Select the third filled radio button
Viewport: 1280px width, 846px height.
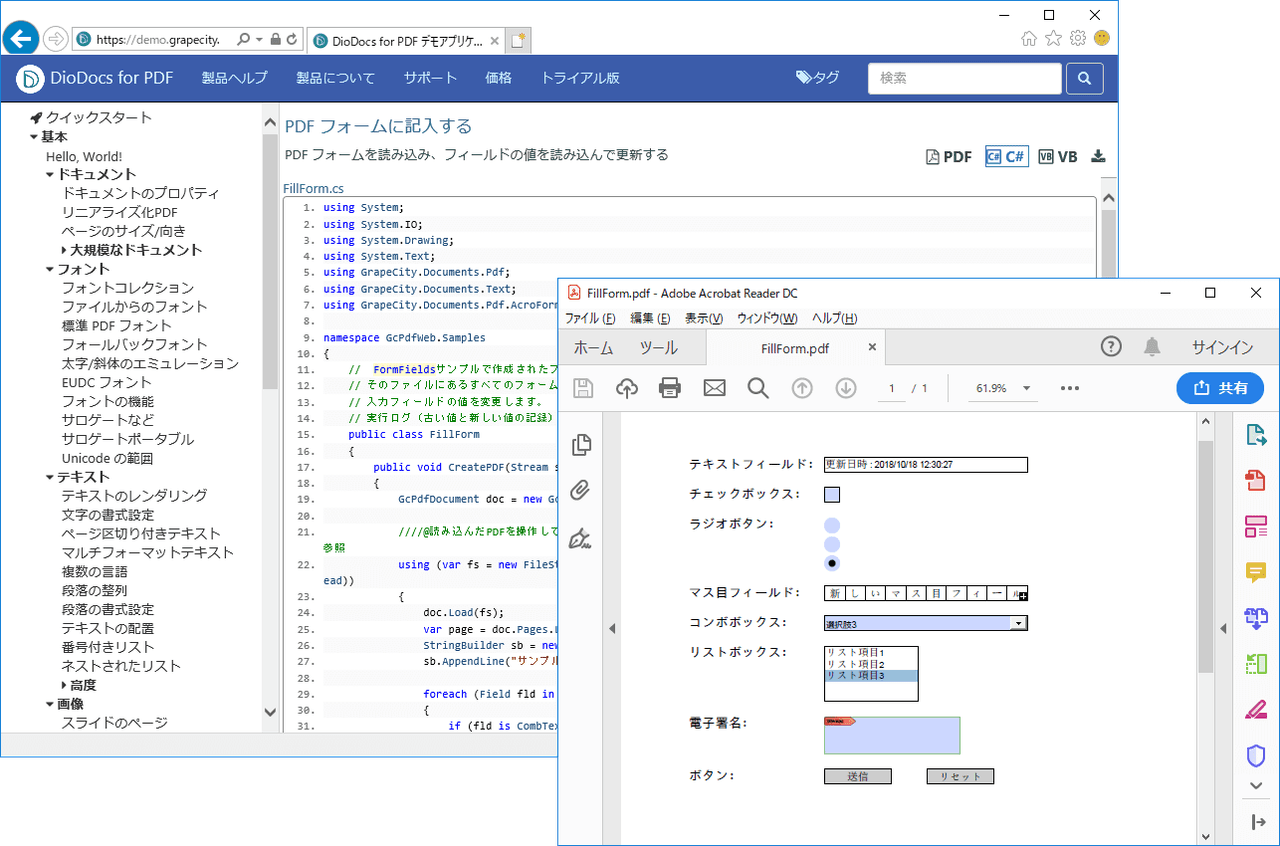[x=832, y=563]
